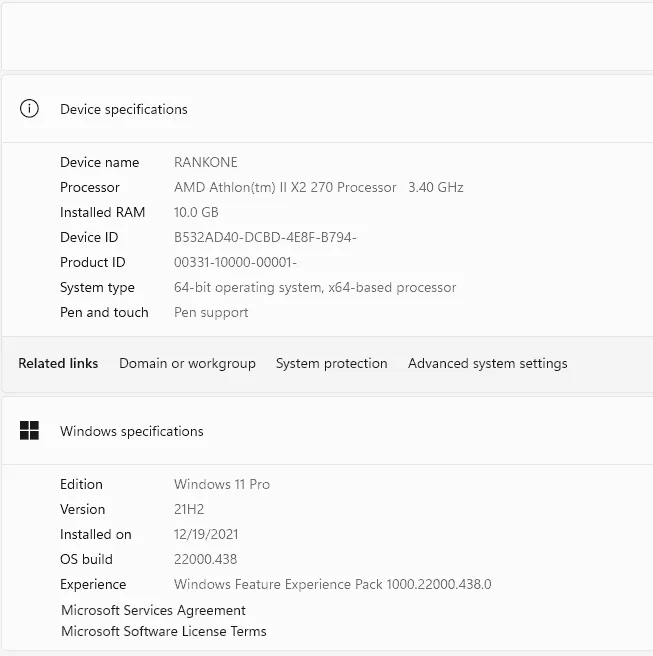Open Microsoft Software License Terms
653x656 pixels.
click(164, 631)
